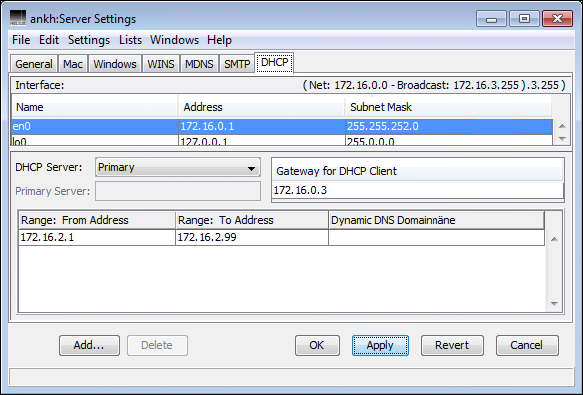Switch to the General tab
583x395 pixels.
tap(34, 64)
